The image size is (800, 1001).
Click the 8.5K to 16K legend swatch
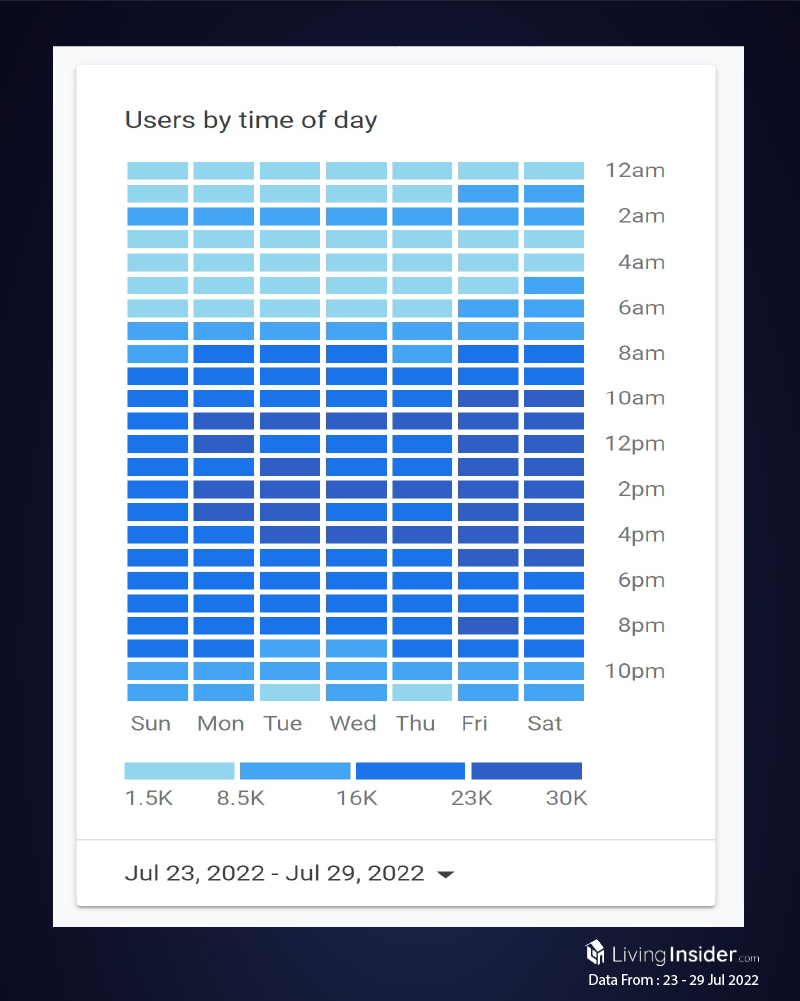point(295,771)
